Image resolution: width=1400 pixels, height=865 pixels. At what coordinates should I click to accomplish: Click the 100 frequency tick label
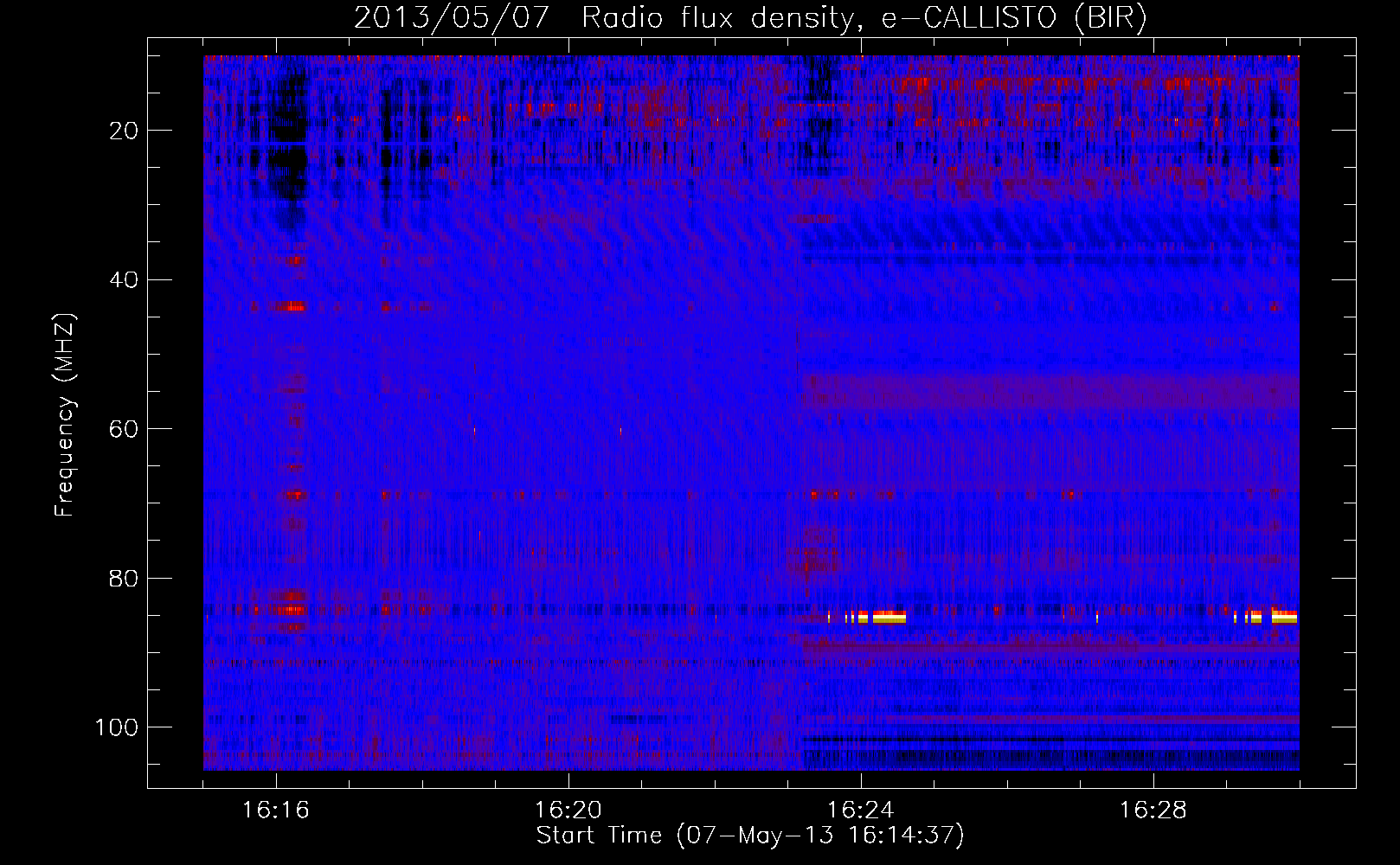pos(117,727)
